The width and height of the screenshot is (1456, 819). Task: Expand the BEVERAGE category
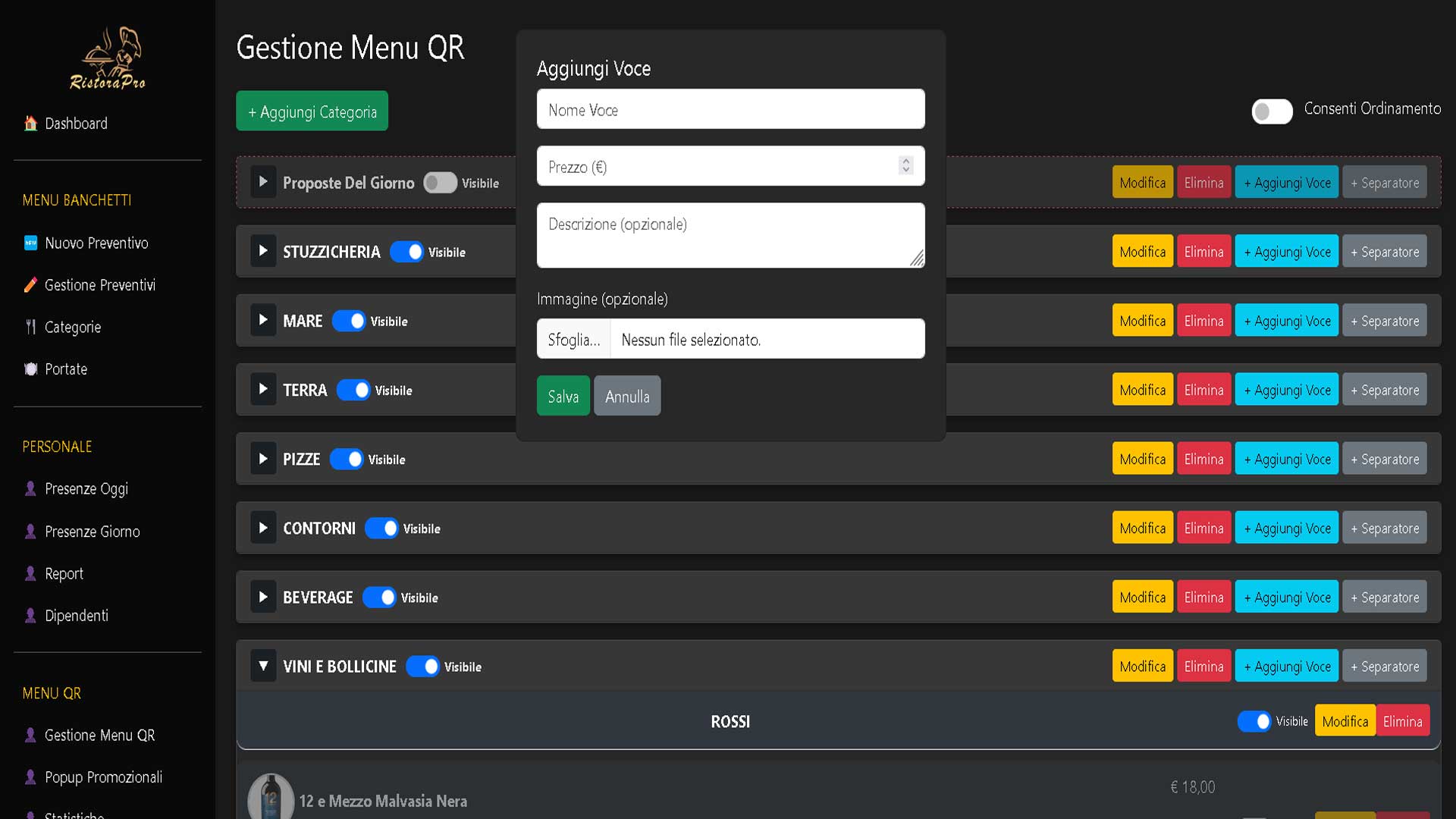coord(263,597)
